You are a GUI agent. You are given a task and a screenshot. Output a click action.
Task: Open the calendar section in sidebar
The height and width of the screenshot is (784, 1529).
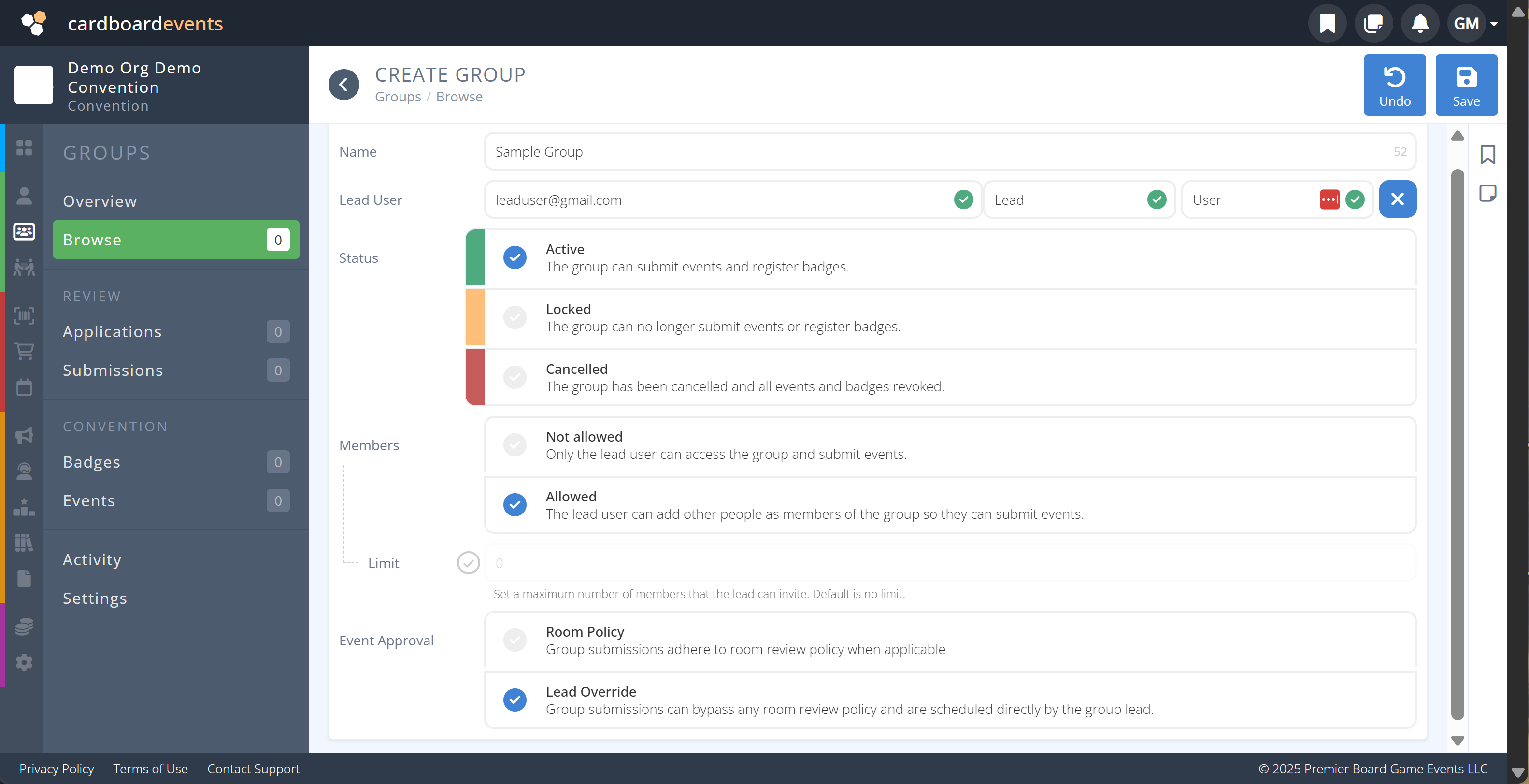pyautogui.click(x=24, y=387)
